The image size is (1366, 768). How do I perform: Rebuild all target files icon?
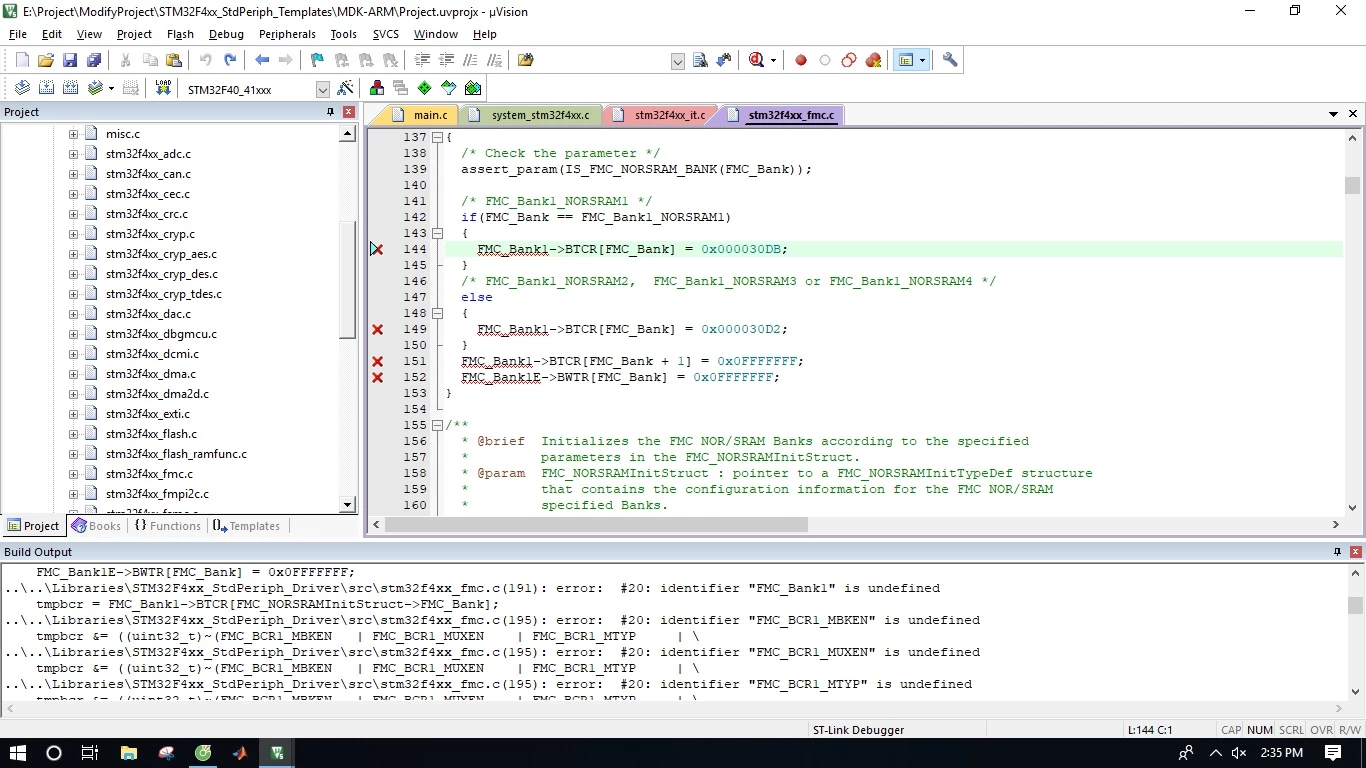pos(70,88)
